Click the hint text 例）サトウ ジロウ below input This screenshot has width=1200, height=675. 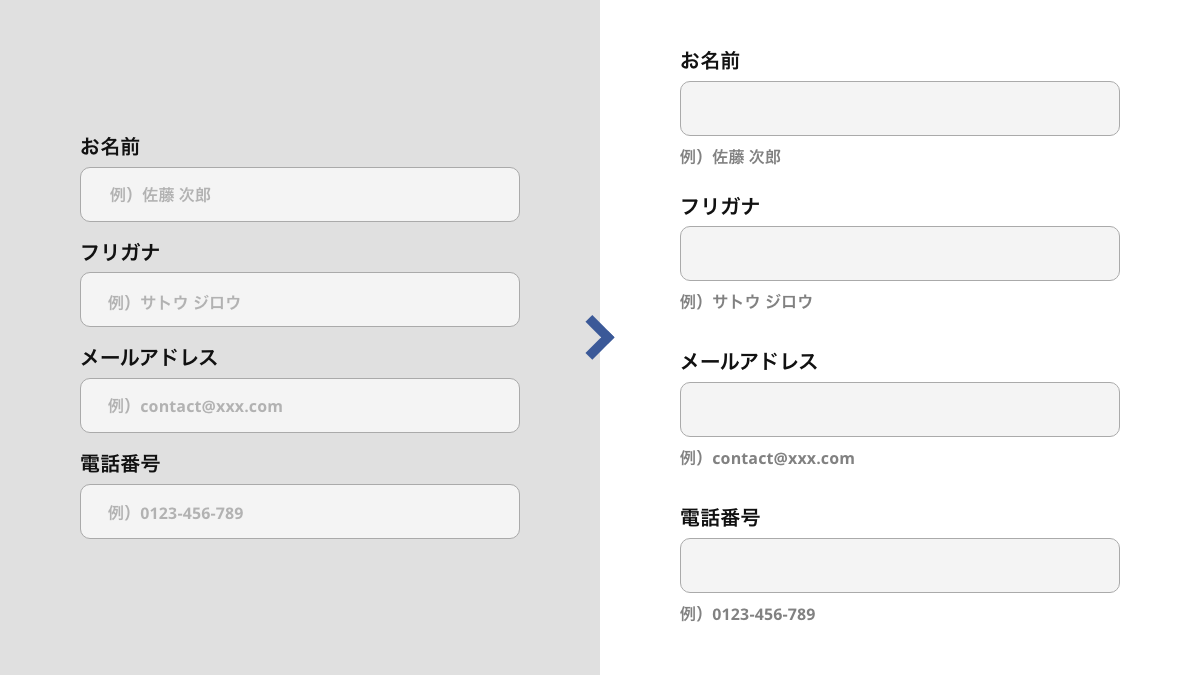point(746,301)
